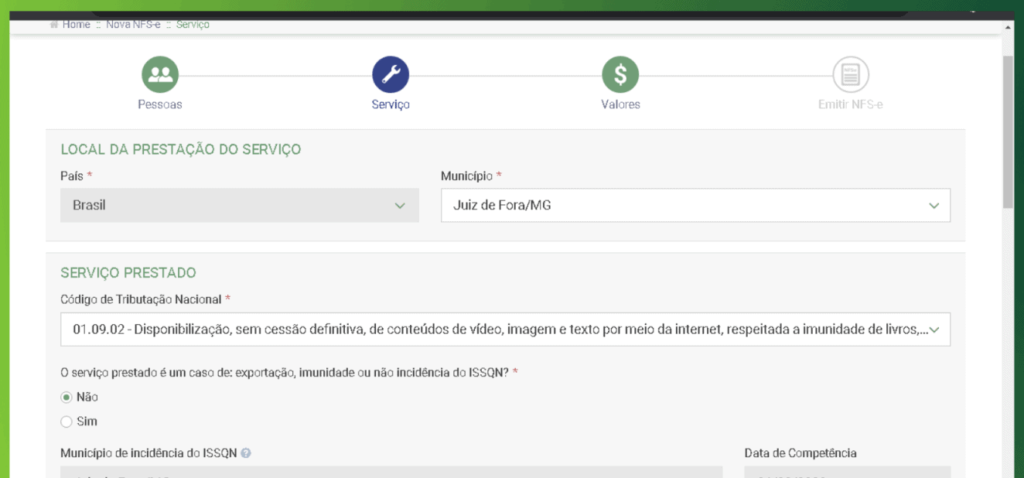Click the Serviço breadcrumb item

(193, 25)
